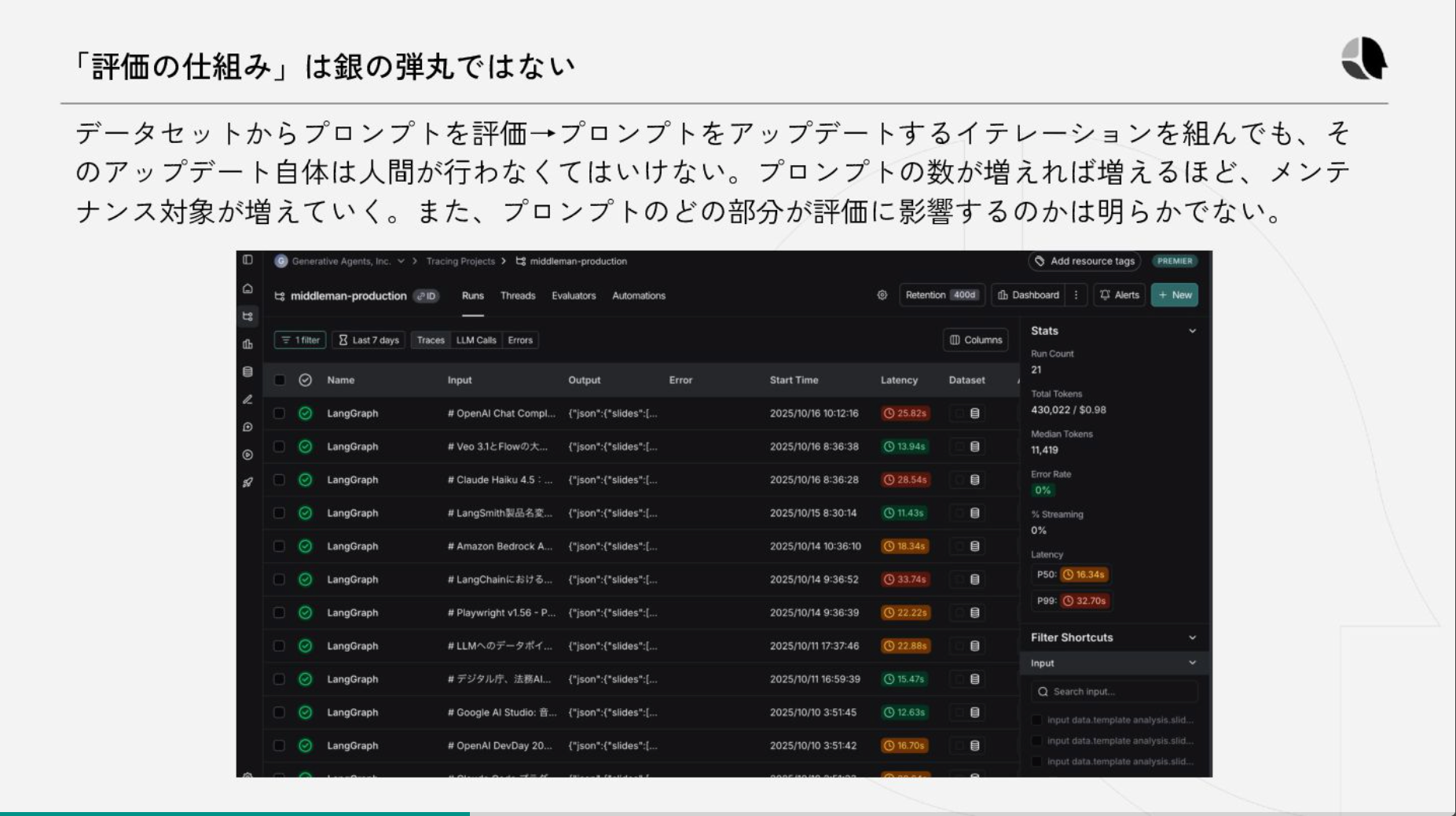Open the bar chart icon in the sidebar
1456x816 pixels.
(248, 344)
